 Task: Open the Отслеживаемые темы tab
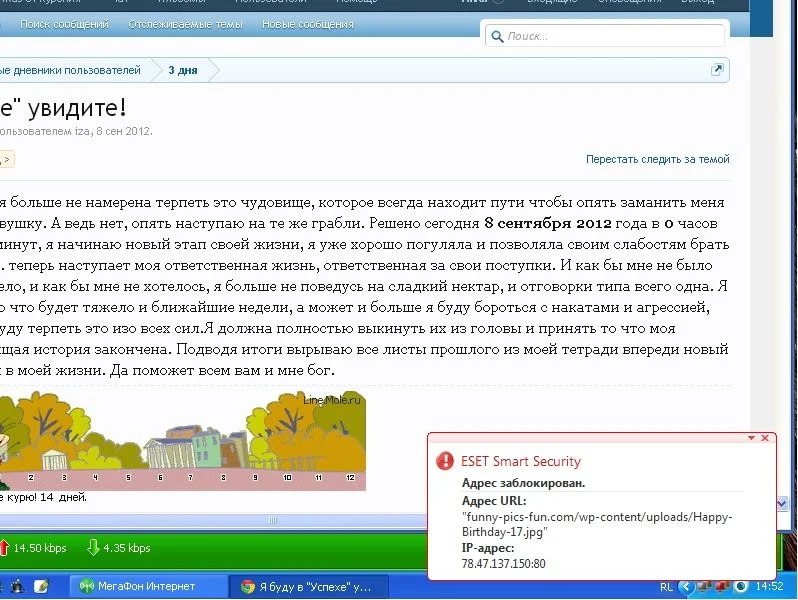[185, 24]
